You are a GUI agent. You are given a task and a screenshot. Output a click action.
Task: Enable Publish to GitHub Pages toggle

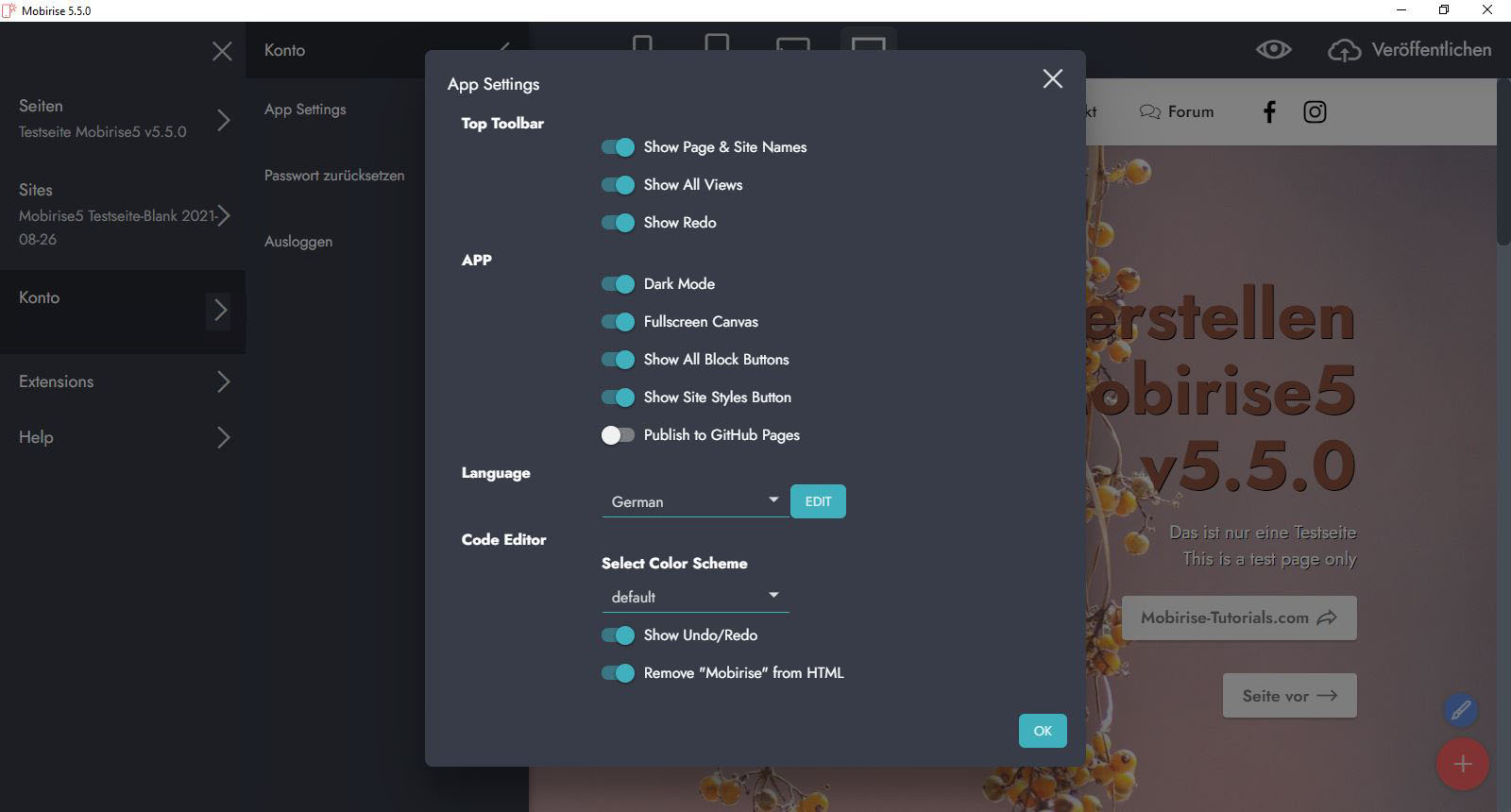pyautogui.click(x=619, y=435)
